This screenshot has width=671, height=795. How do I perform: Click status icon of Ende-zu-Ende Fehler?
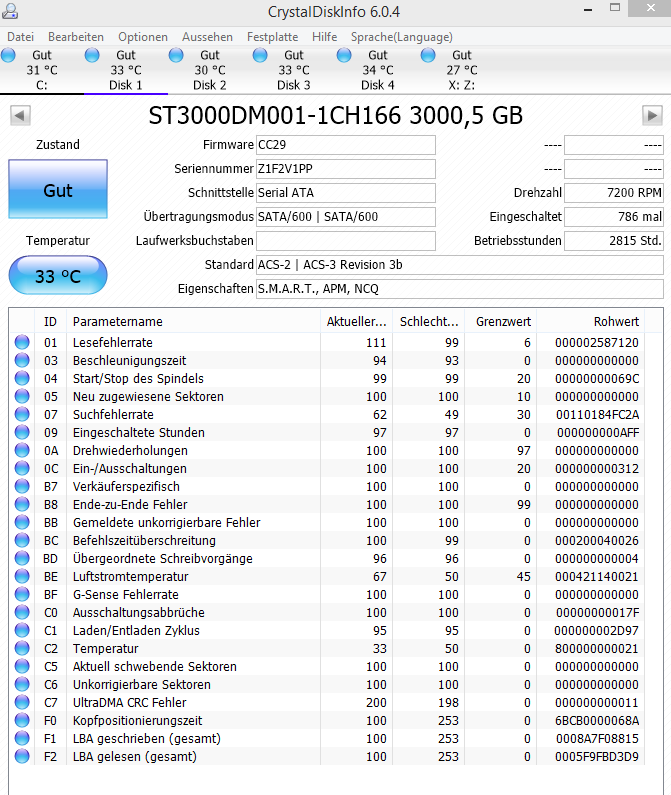22,504
